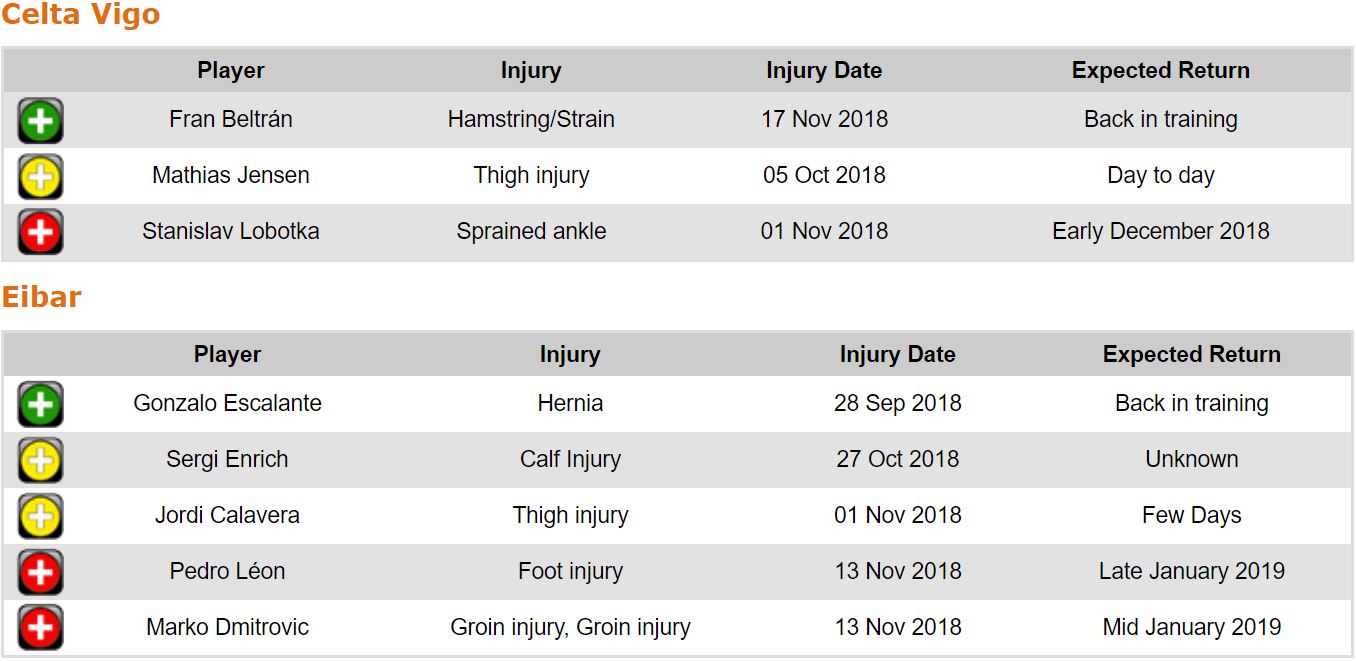Select the Sergi Enrich player name

(227, 459)
